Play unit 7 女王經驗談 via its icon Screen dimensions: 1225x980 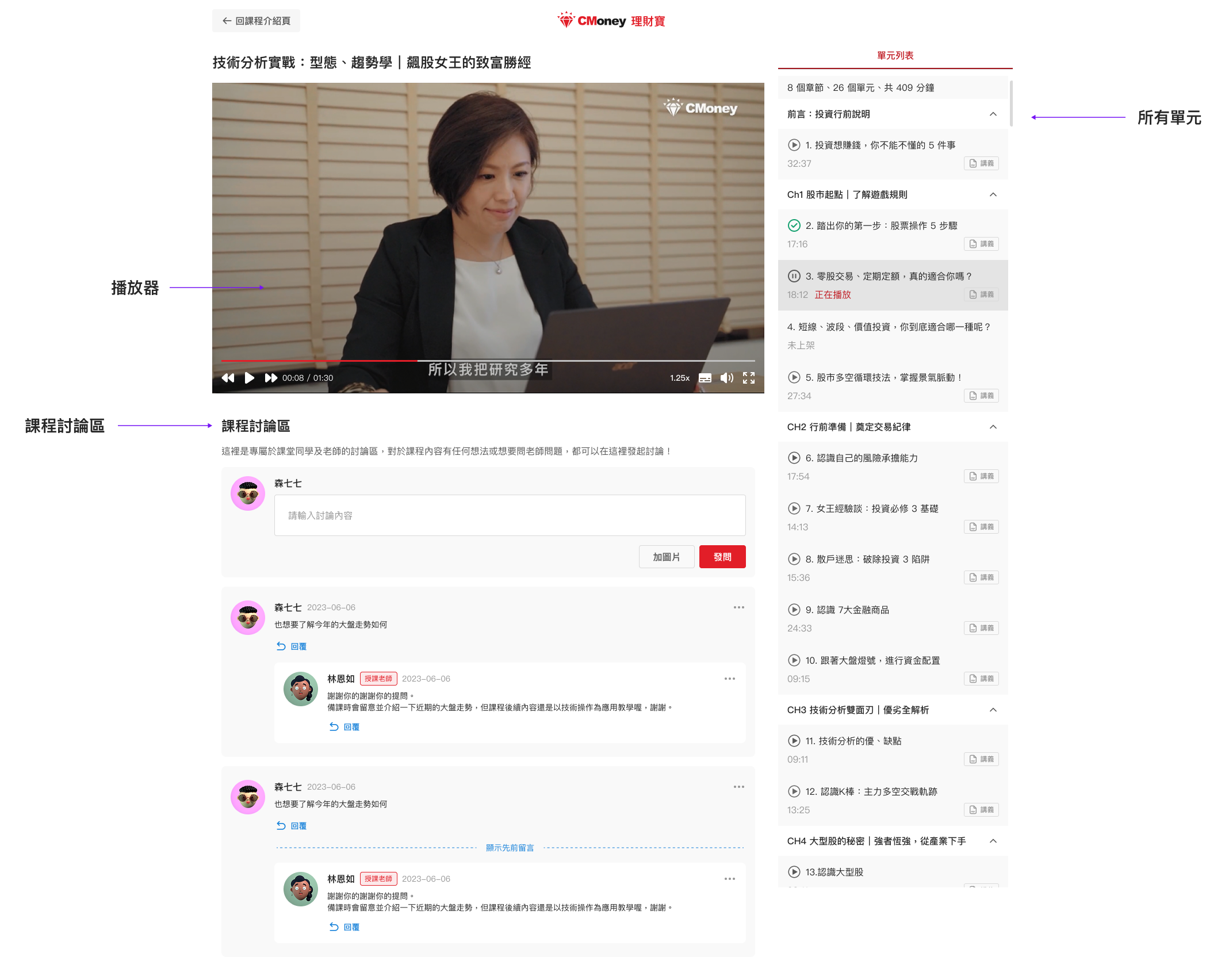tap(794, 508)
